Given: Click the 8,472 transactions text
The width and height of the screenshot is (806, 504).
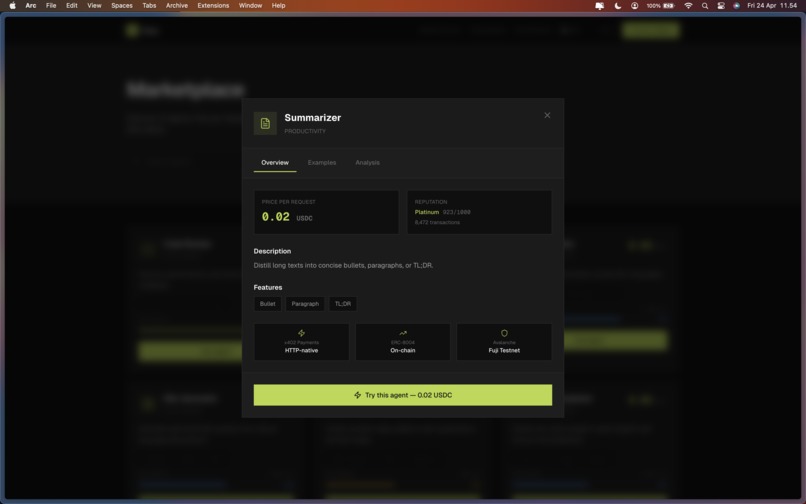Looking at the screenshot, I should (x=437, y=222).
